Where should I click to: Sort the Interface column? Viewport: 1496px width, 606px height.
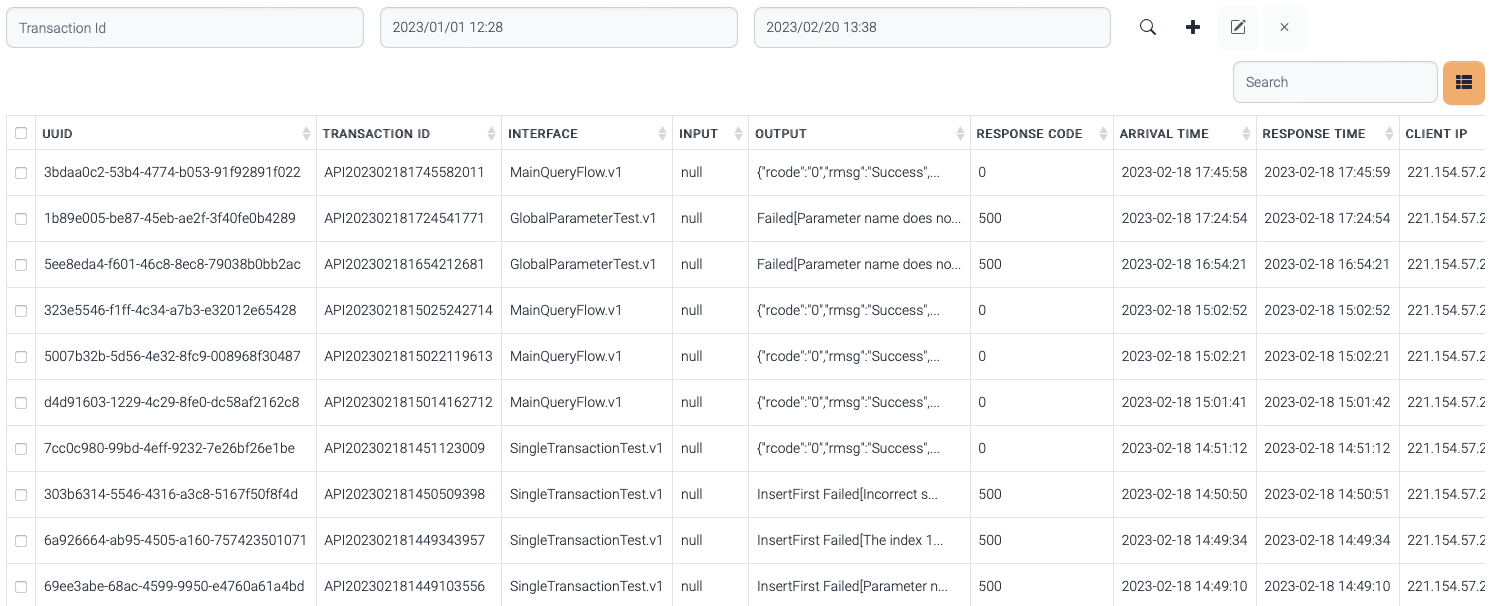point(662,134)
